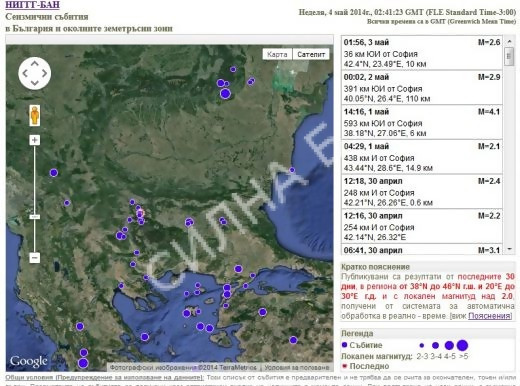Select the 01:56, 3 май M=2.6 event
This screenshot has width=520, height=386.
(x=422, y=53)
